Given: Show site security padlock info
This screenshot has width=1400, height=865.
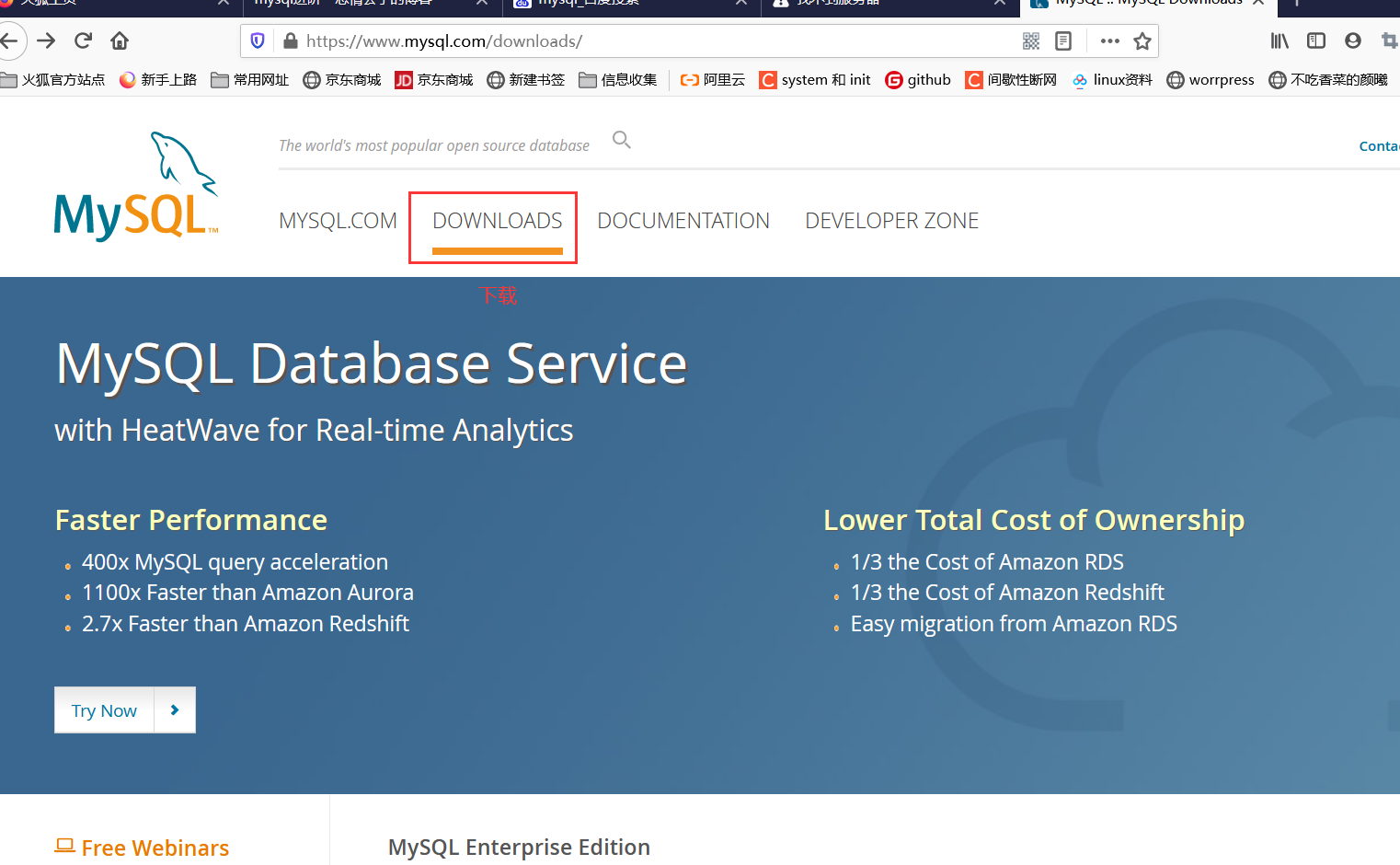Looking at the screenshot, I should 291,40.
